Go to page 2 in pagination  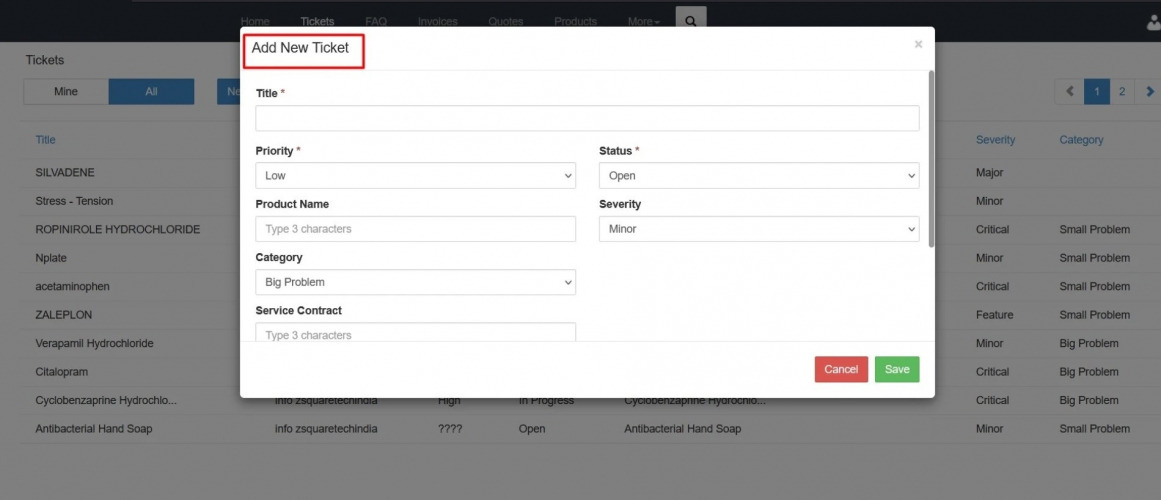click(1122, 92)
